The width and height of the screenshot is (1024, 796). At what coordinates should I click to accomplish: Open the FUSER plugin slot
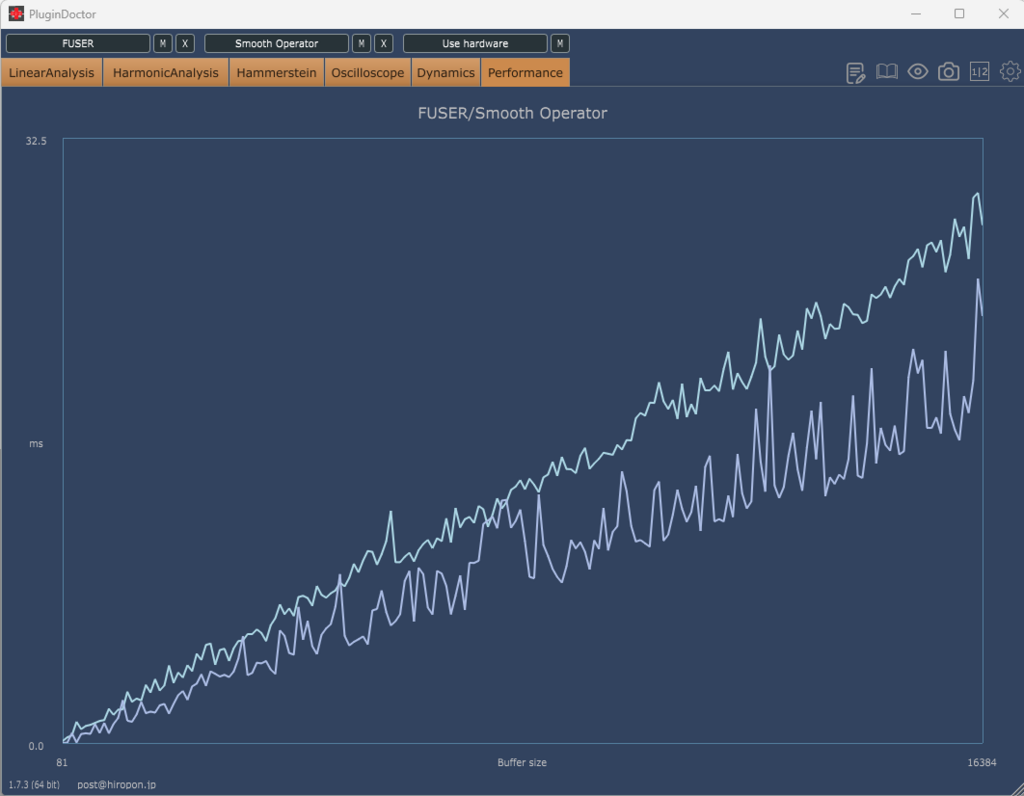pyautogui.click(x=78, y=44)
